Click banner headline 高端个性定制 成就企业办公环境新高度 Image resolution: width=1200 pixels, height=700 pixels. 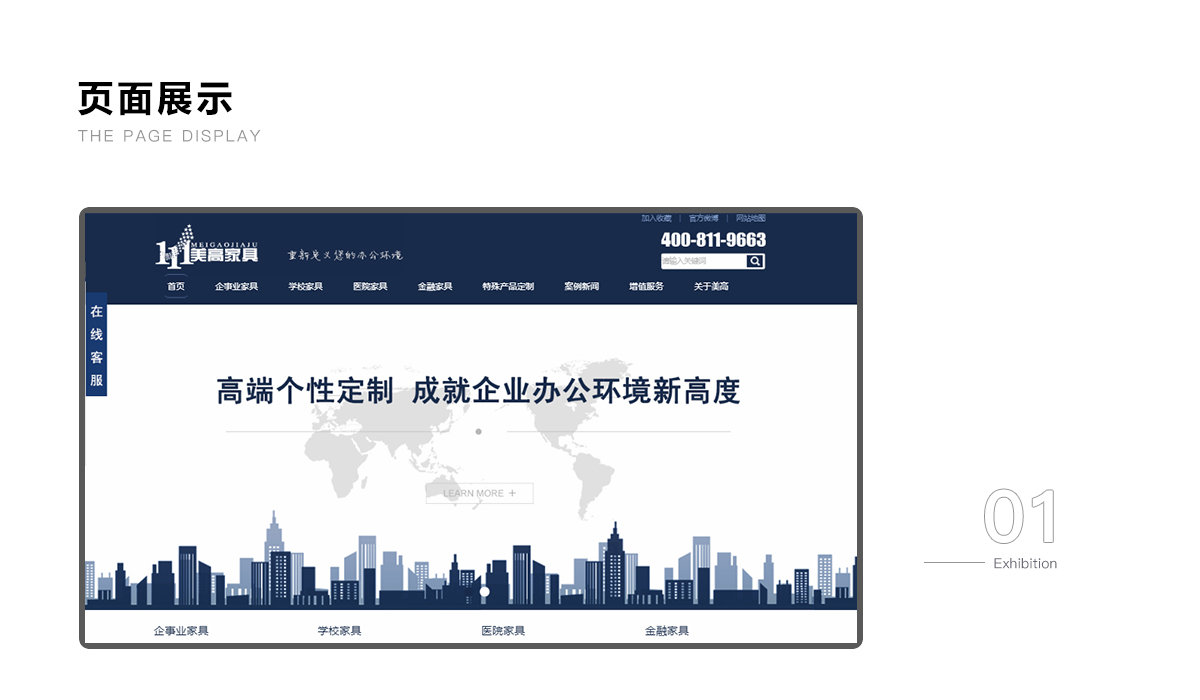tap(478, 391)
